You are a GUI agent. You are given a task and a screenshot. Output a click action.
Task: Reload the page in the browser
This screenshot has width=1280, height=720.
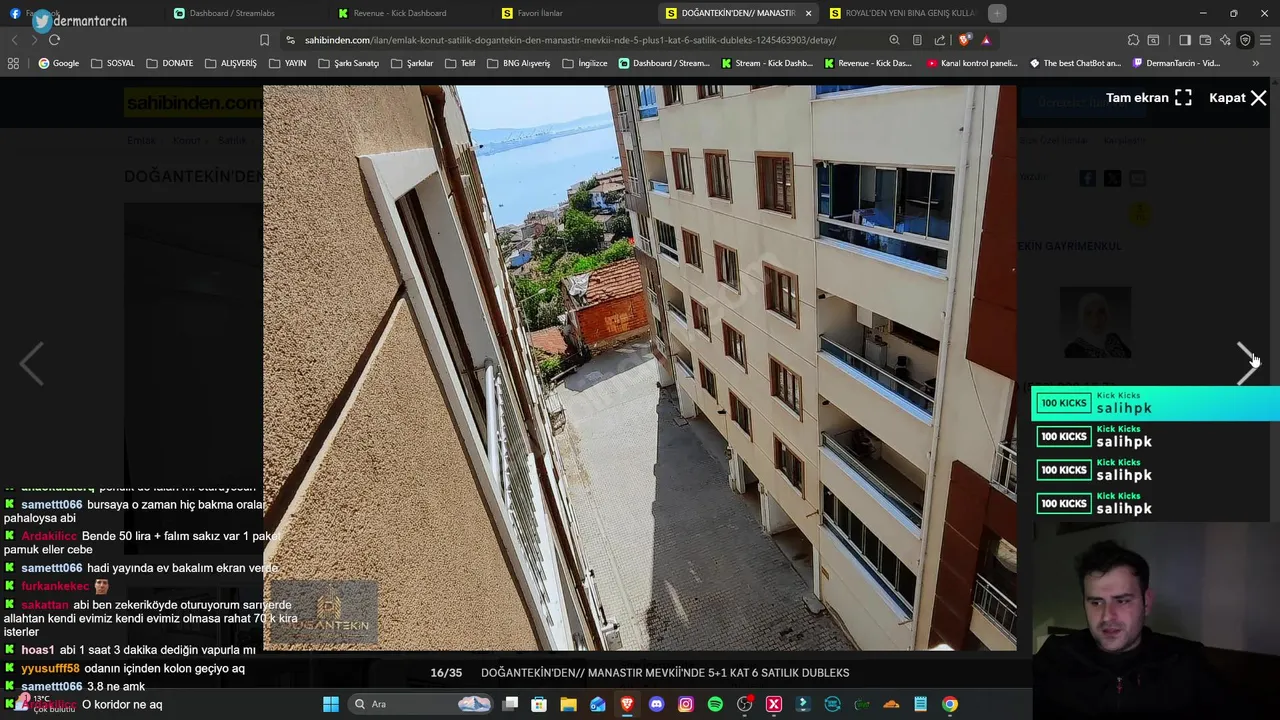click(x=54, y=40)
